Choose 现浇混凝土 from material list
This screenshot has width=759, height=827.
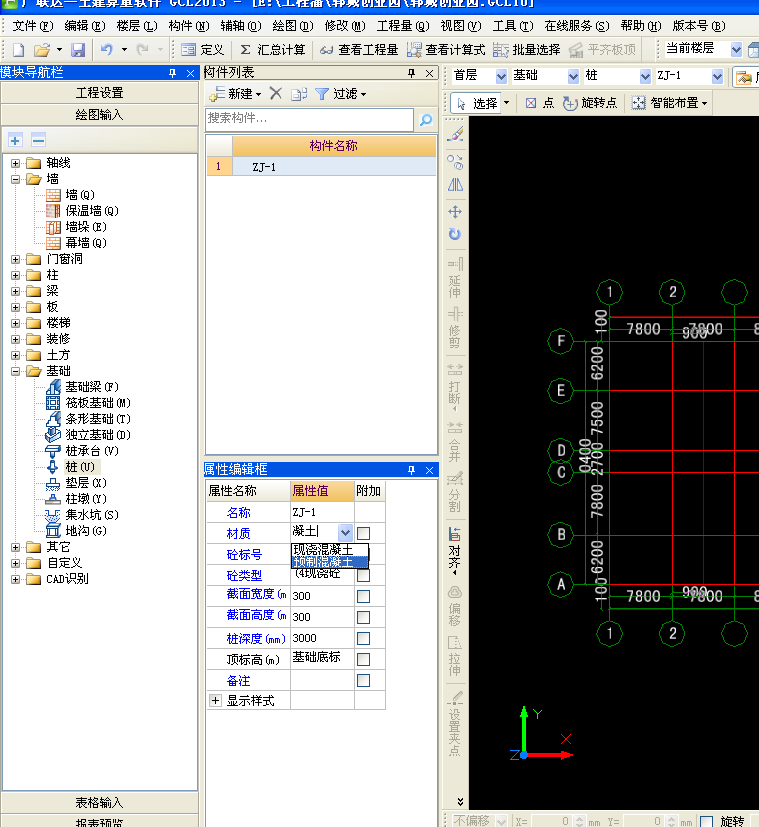330,550
